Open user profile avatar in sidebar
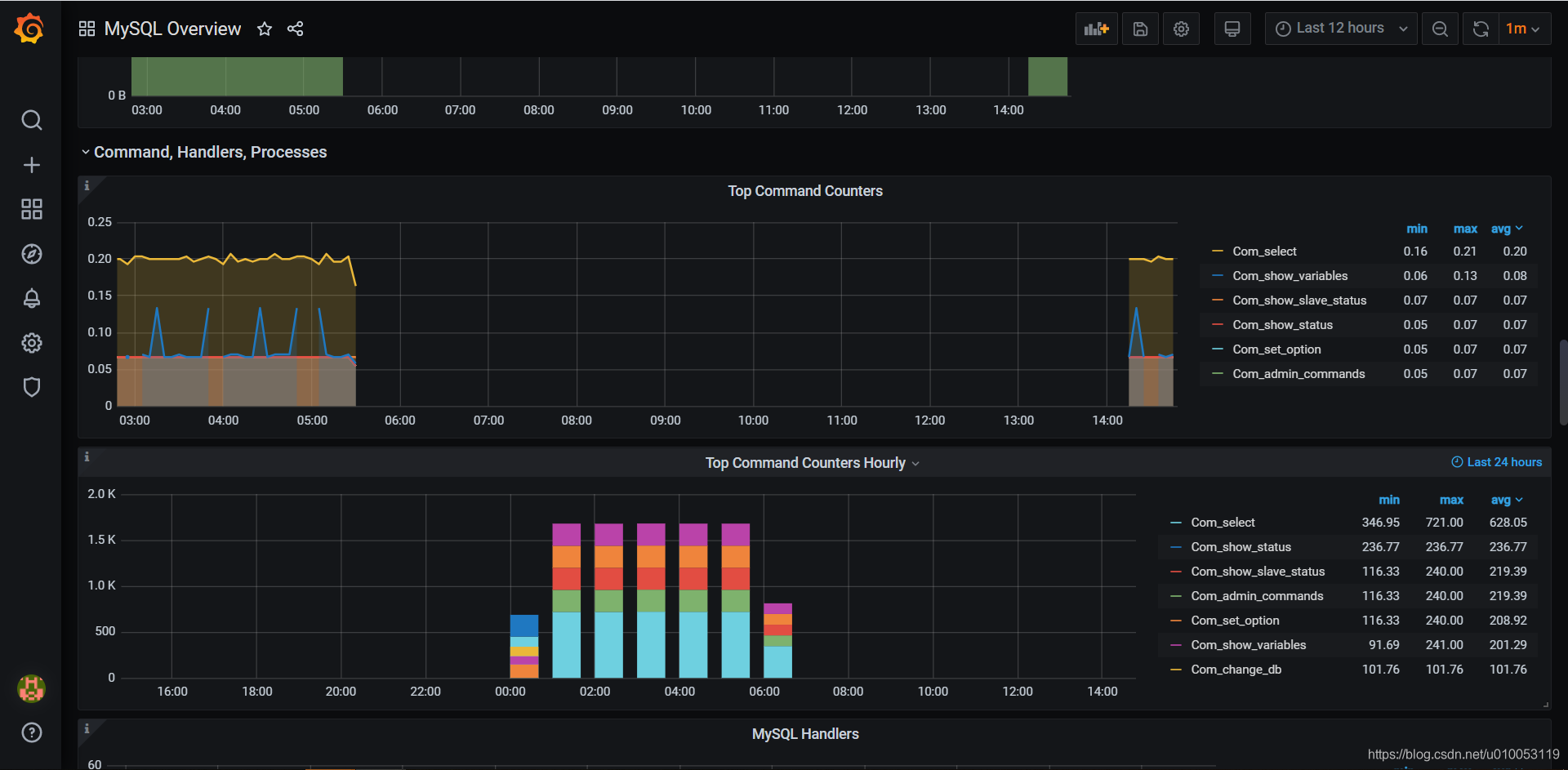1568x770 pixels. 31,688
